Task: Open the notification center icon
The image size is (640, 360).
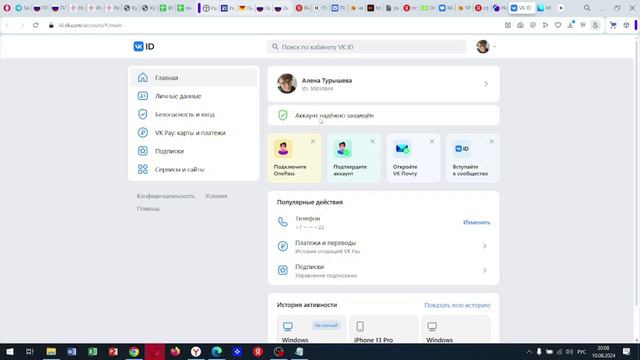Action: click(627, 351)
